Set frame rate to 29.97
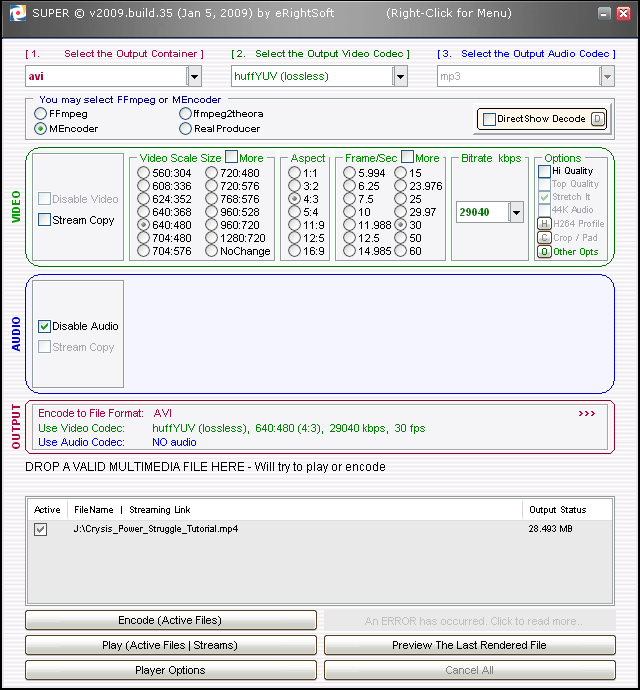This screenshot has width=640, height=690. click(401, 212)
